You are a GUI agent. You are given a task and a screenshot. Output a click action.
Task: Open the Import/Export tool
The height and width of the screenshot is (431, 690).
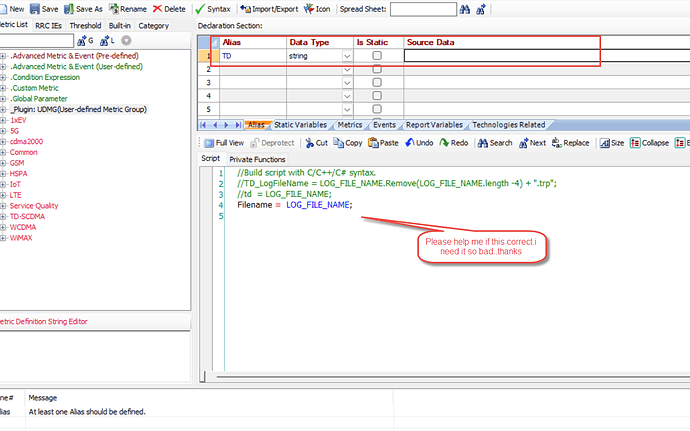pos(269,9)
